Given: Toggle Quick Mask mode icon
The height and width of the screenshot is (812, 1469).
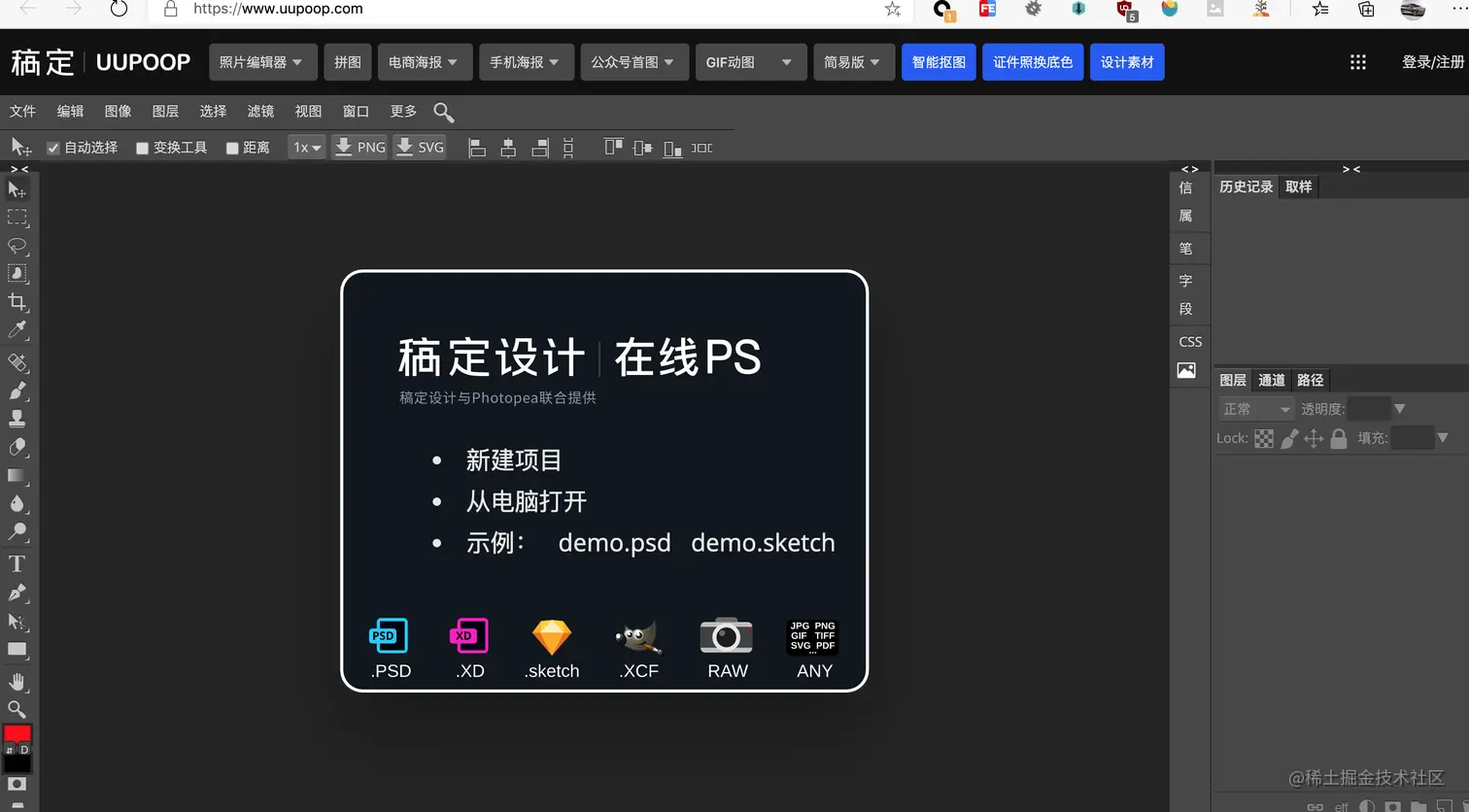Looking at the screenshot, I should 17,784.
